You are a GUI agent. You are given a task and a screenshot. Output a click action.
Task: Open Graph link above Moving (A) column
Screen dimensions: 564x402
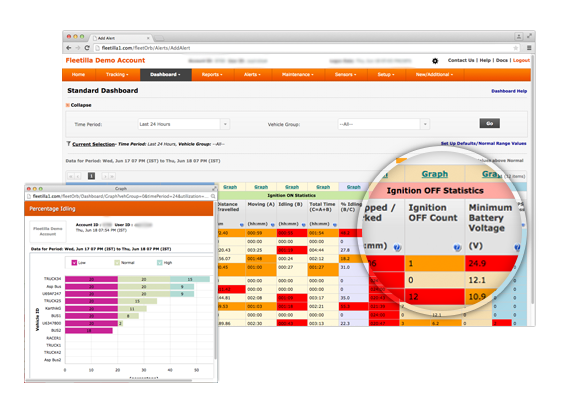click(261, 187)
